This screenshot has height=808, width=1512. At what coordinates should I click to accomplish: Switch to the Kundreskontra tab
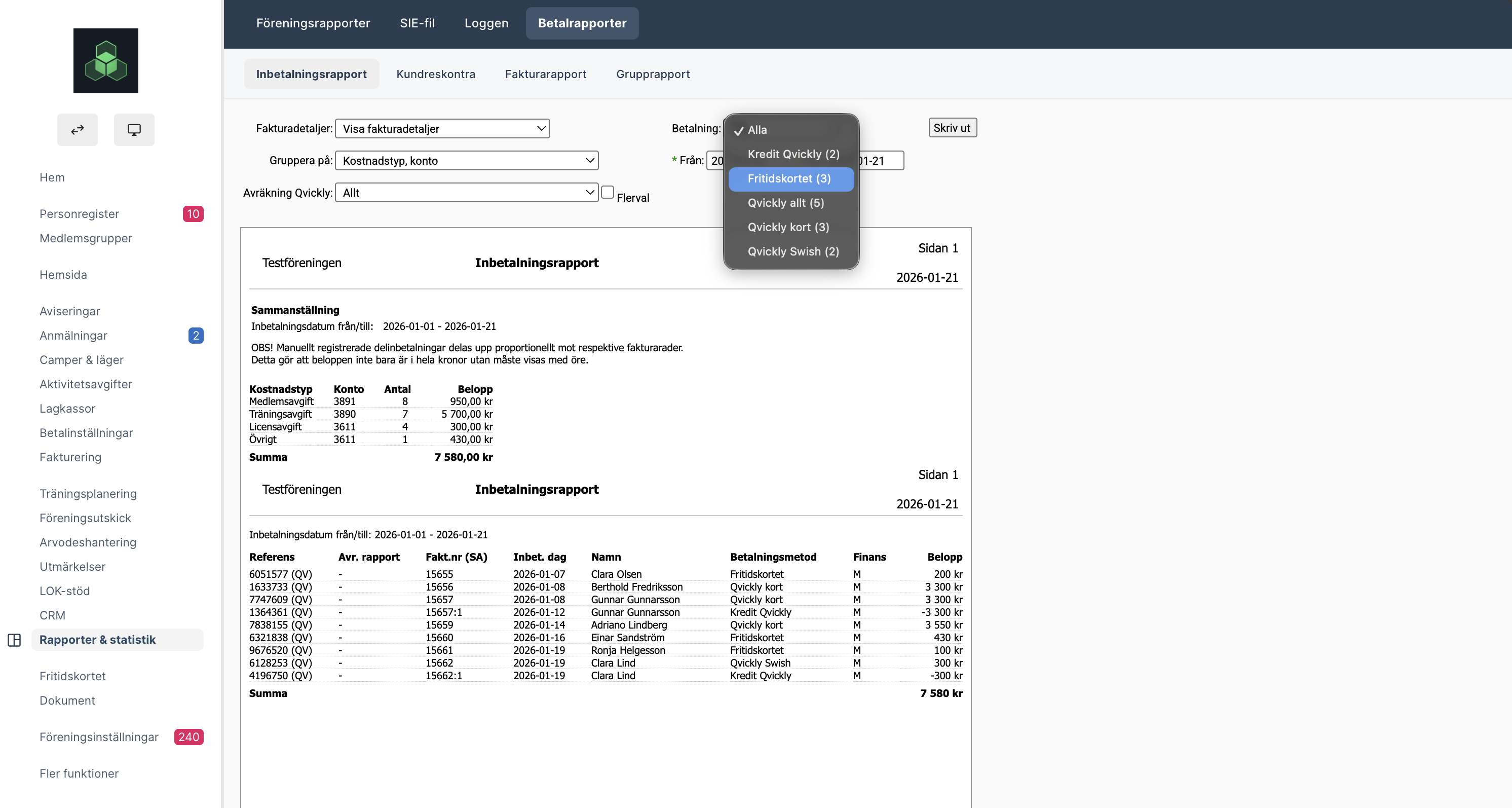coord(436,74)
